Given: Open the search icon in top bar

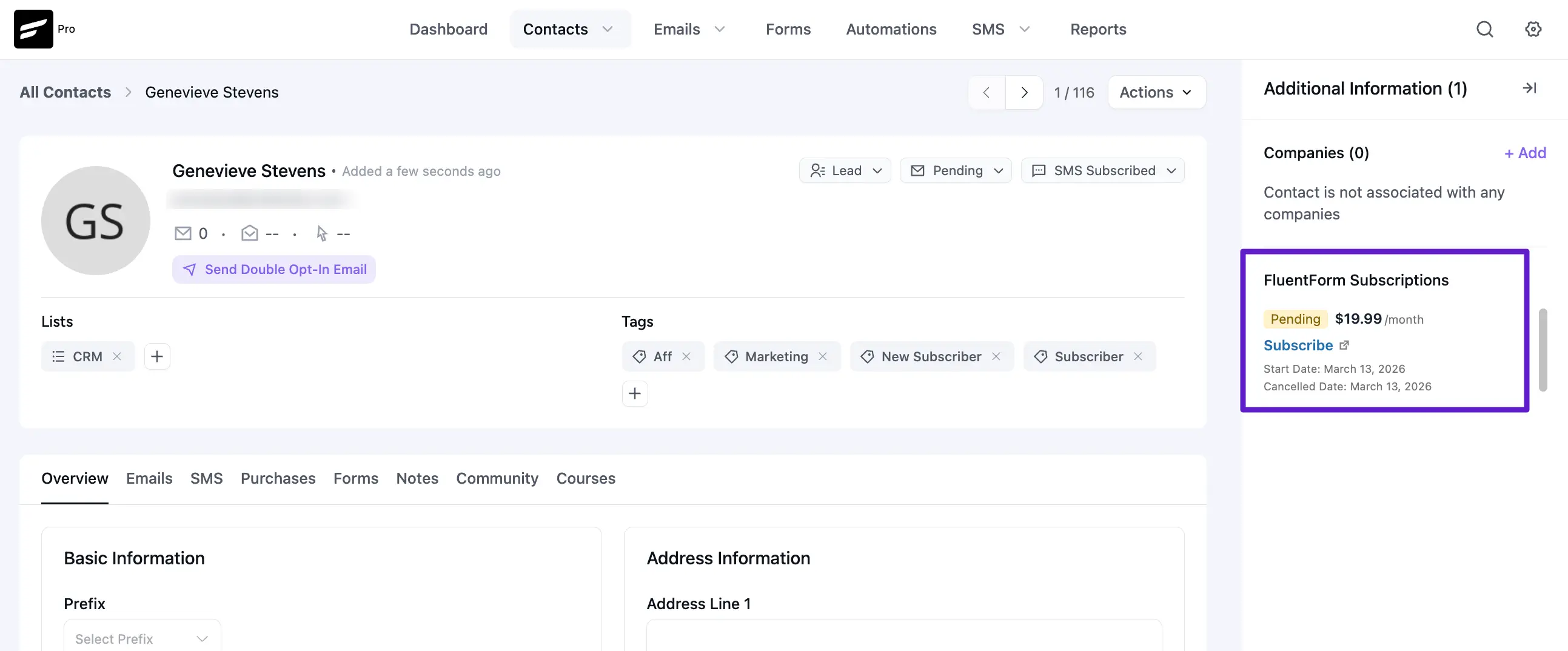Looking at the screenshot, I should [1484, 29].
